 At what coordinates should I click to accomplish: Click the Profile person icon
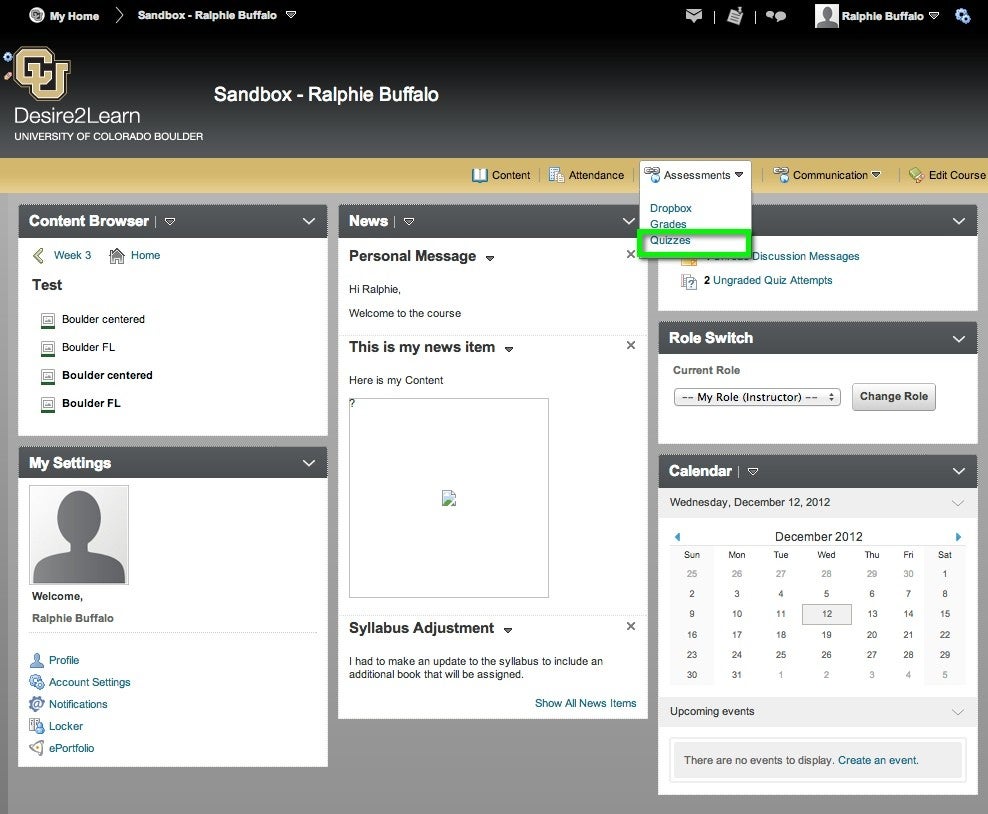[x=37, y=660]
